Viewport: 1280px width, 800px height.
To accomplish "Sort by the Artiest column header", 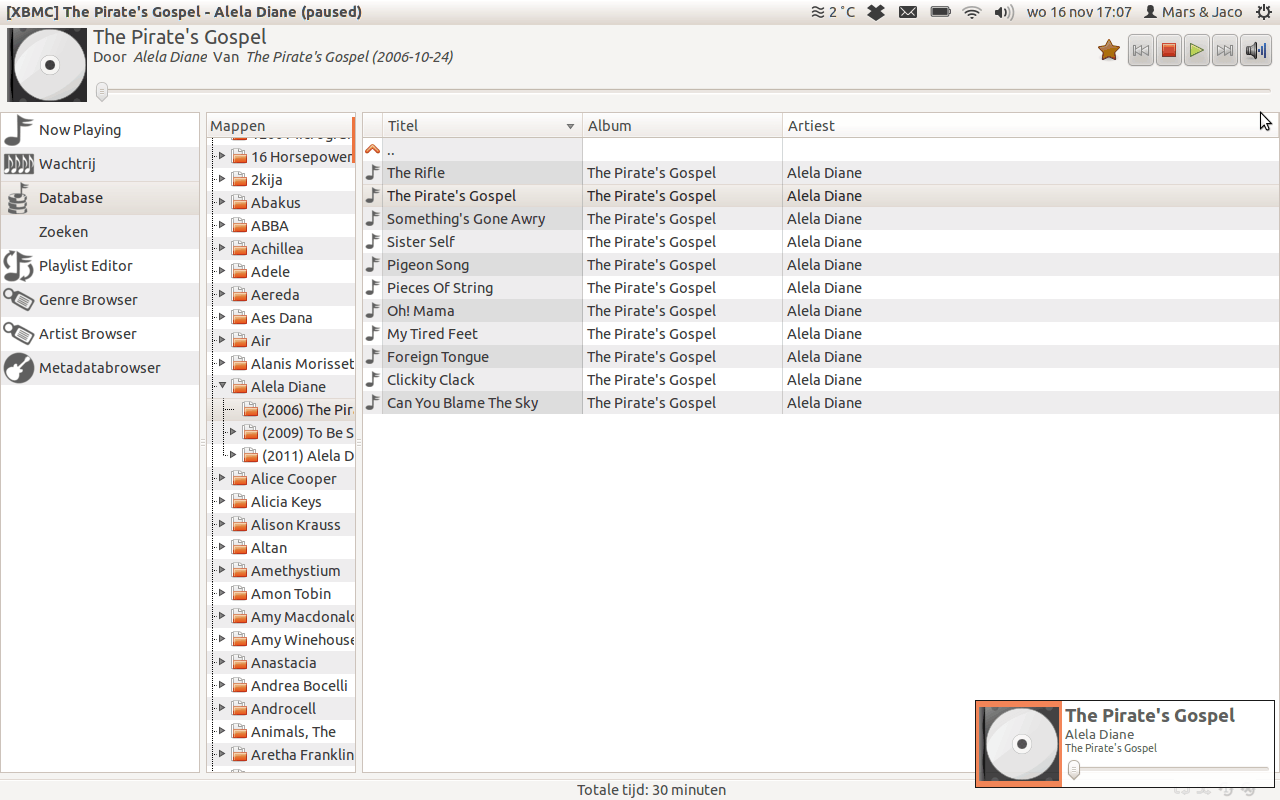I will (1030, 126).
